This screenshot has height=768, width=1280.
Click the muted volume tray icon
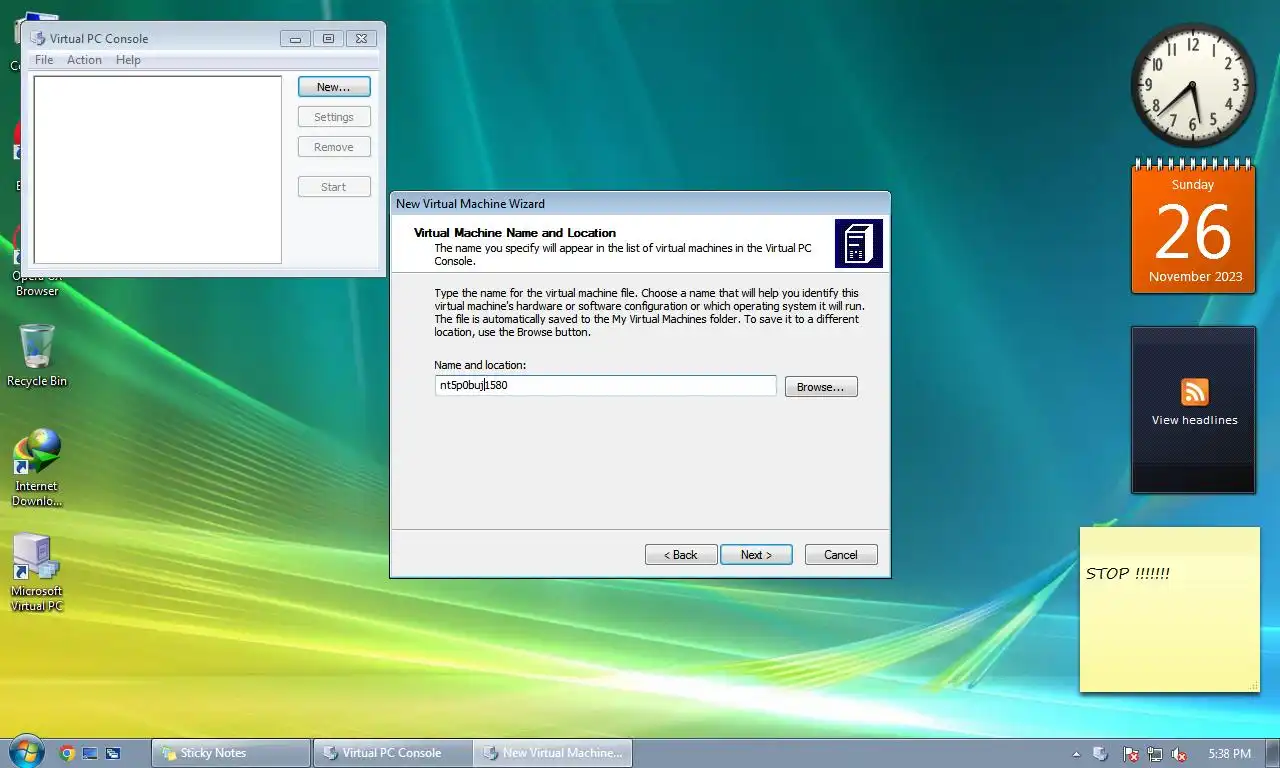pos(1179,754)
